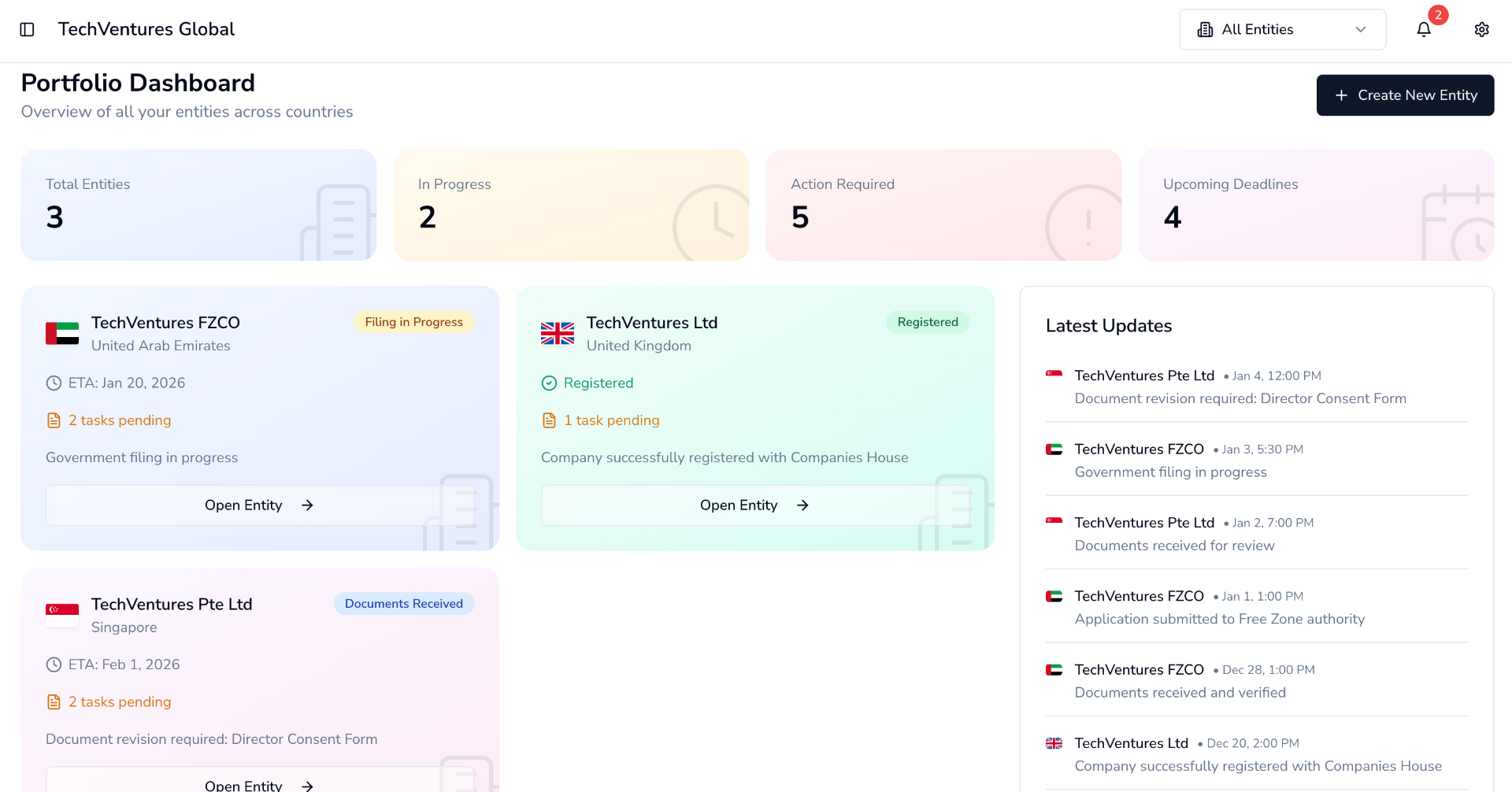Click the Singapore flag on TechVentures Pte Ltd card
Viewport: 1512px width, 792px height.
(62, 616)
